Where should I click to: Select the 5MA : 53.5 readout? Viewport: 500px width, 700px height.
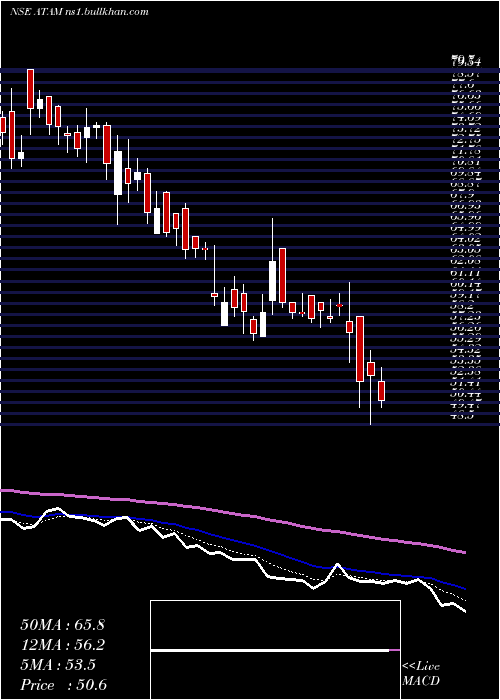(58, 665)
